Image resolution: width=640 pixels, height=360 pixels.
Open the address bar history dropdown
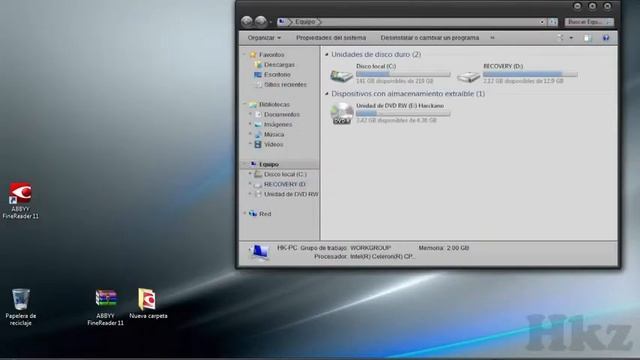pos(542,22)
